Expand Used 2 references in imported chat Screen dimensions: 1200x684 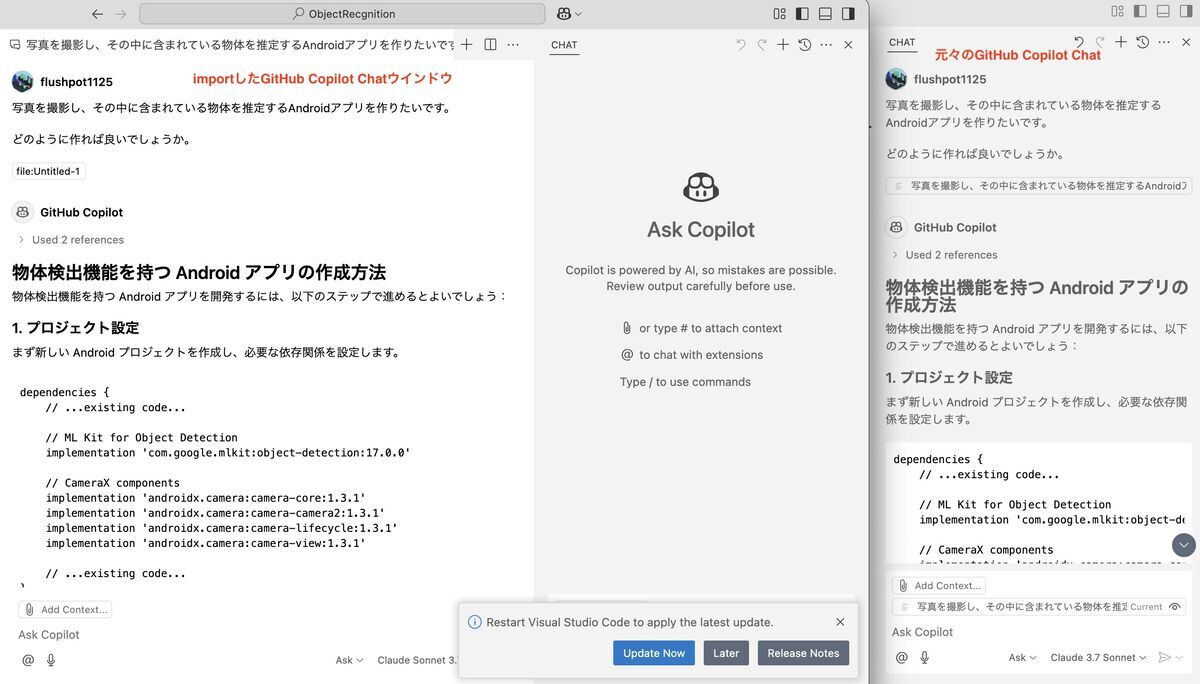tap(71, 240)
